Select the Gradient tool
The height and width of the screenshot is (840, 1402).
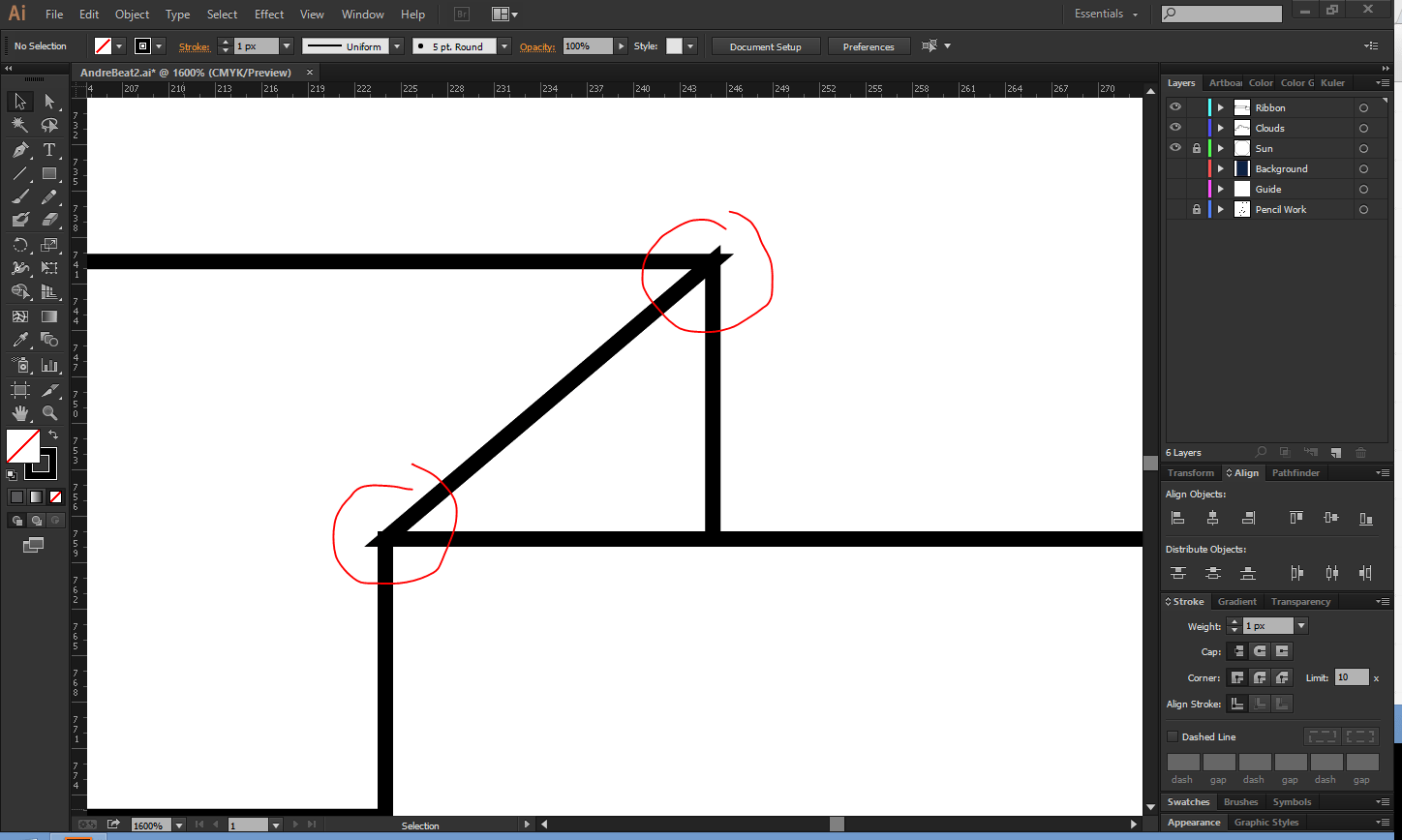click(x=49, y=315)
